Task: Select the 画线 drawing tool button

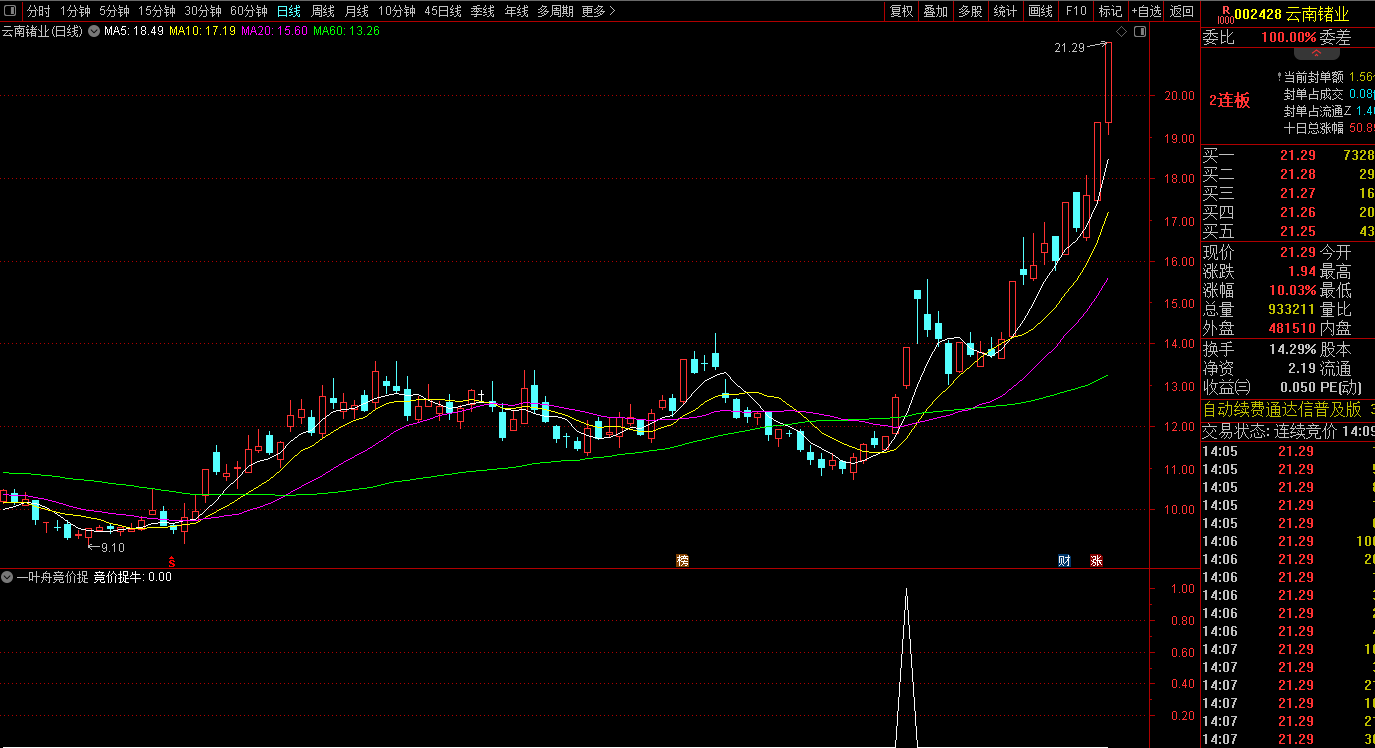Action: 1041,11
